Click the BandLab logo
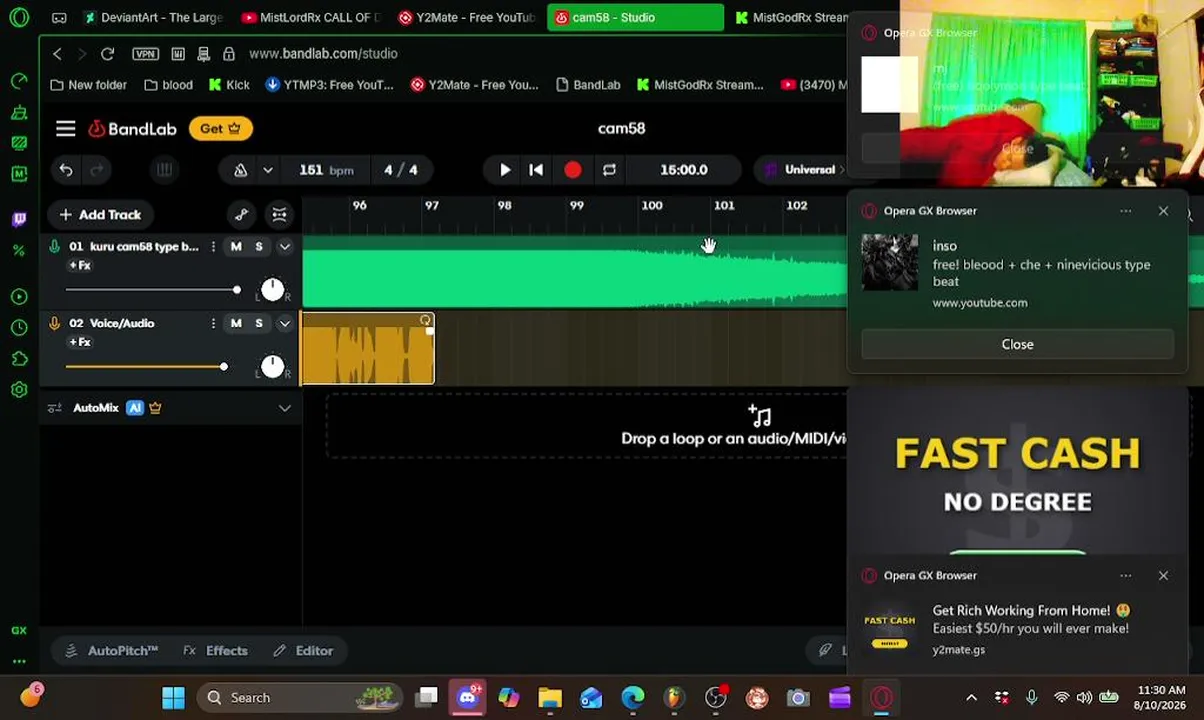This screenshot has width=1204, height=720. (132, 128)
